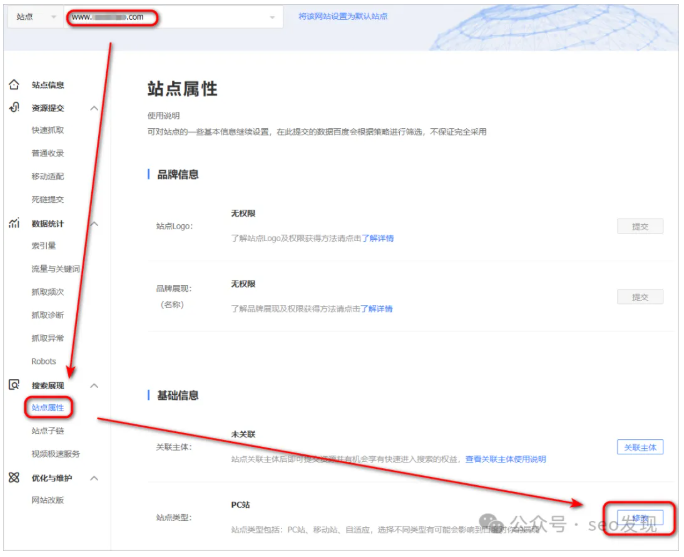The height and width of the screenshot is (557, 684).
Task: Collapse the 搜索展现 section chevron
Action: pyautogui.click(x=94, y=386)
